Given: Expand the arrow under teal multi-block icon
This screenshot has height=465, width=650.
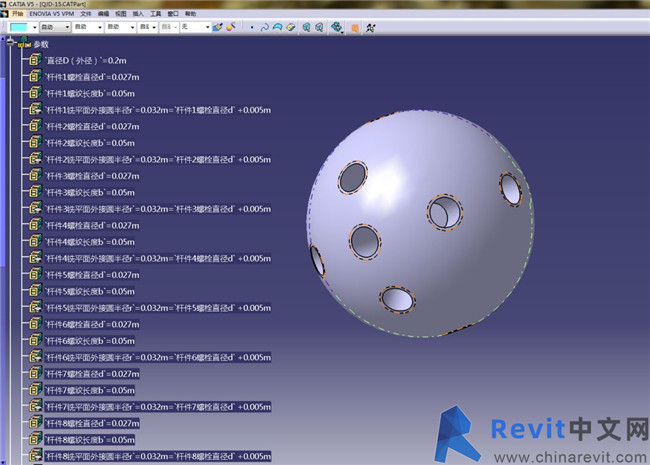Looking at the screenshot, I should [342, 32].
